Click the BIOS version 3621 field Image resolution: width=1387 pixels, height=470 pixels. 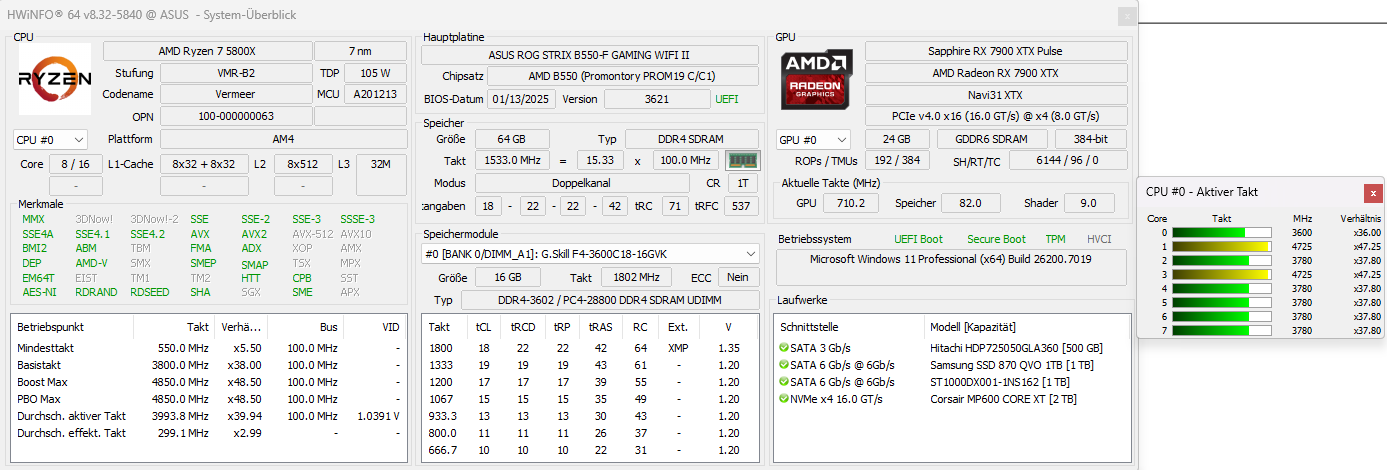click(657, 99)
